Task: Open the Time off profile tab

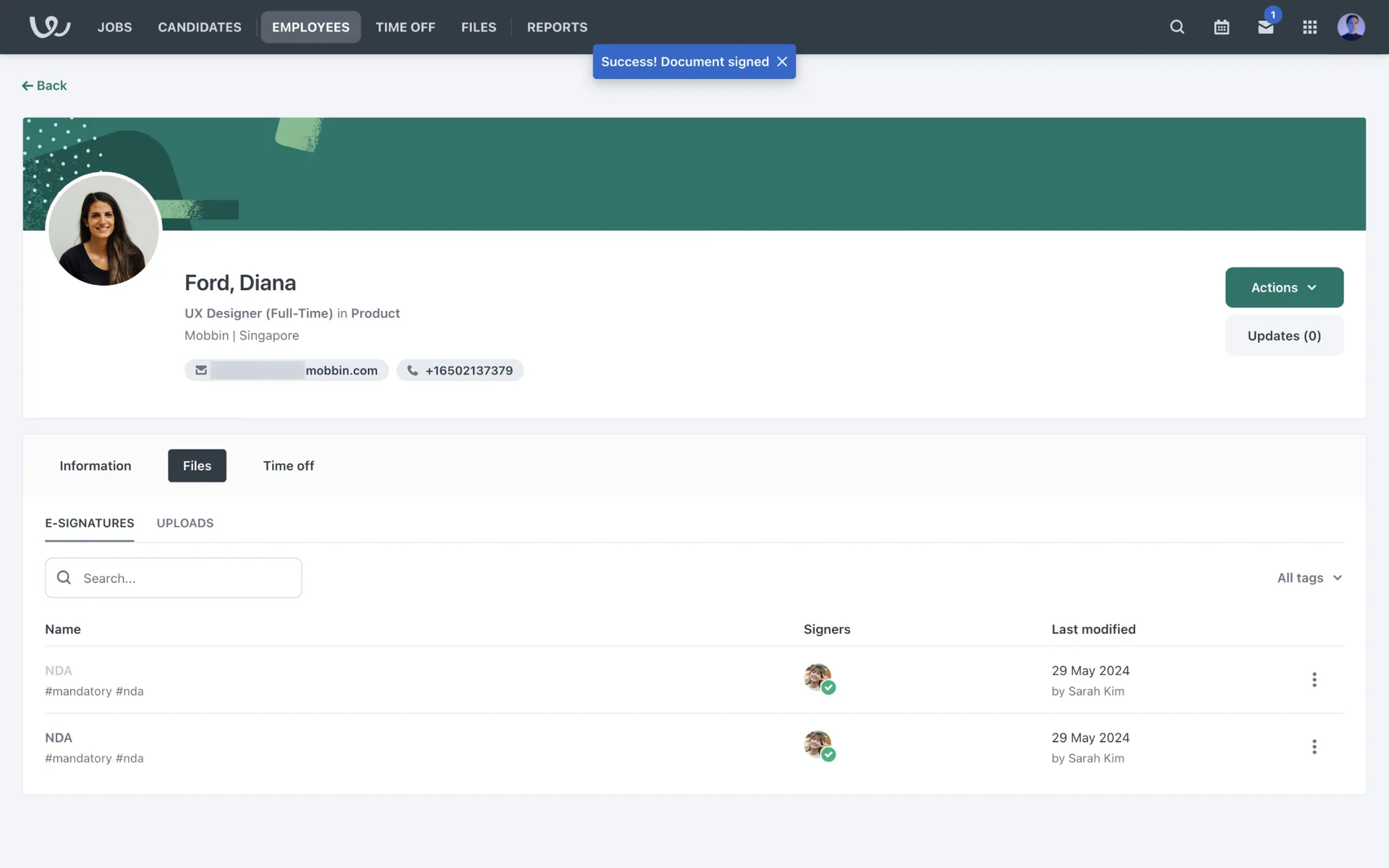Action: click(288, 466)
